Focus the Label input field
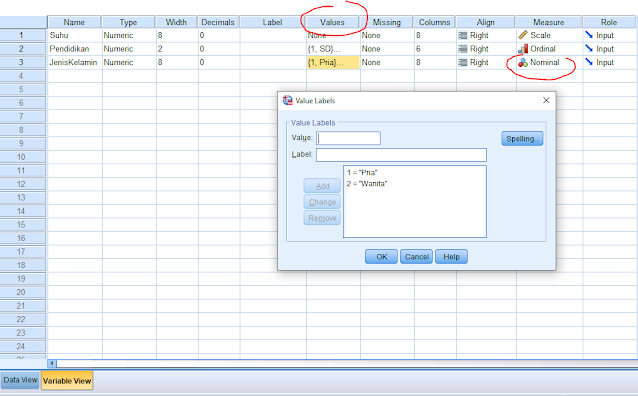This screenshot has height=396, width=638. [x=401, y=155]
